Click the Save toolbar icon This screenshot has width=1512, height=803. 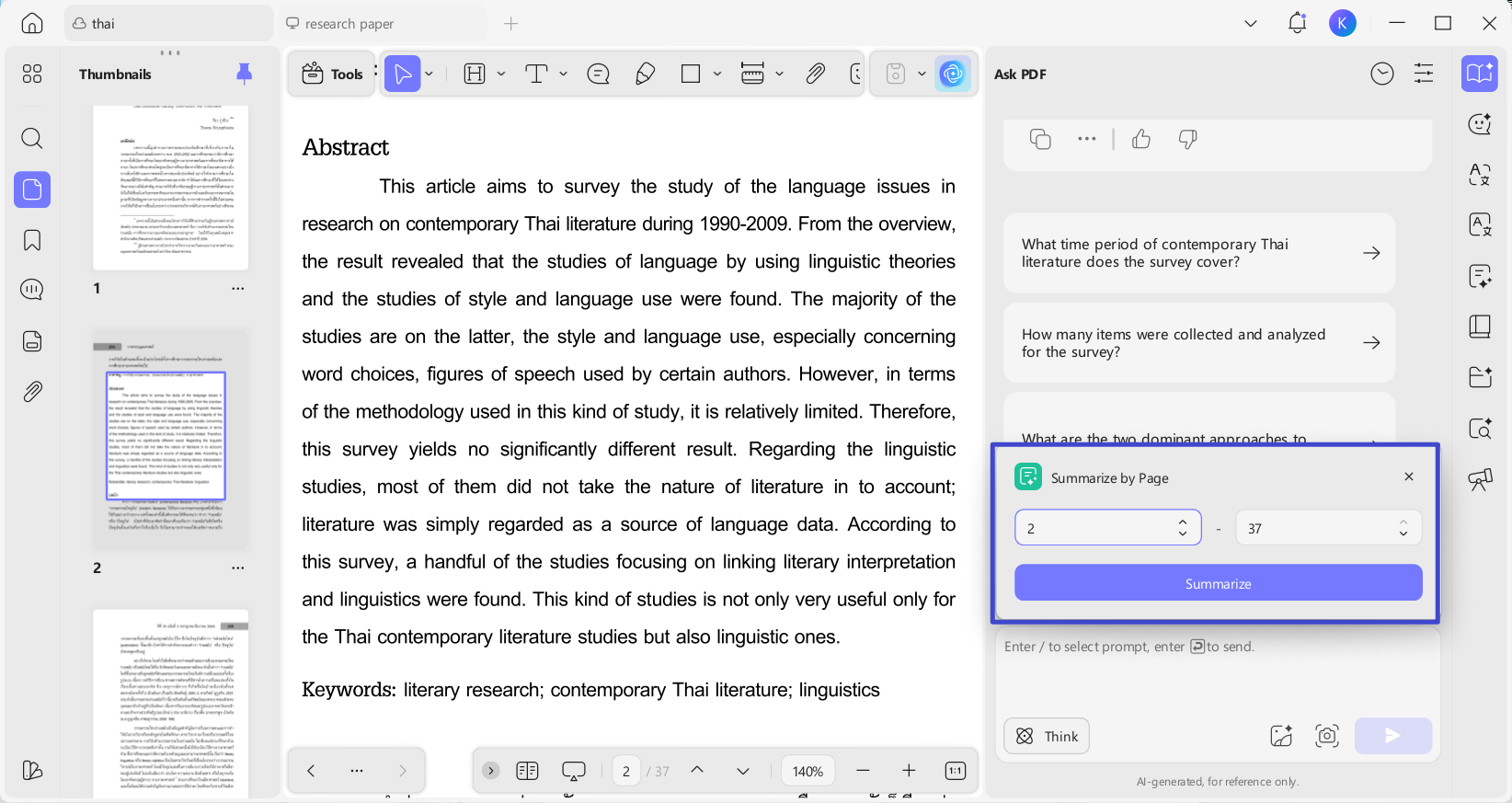tap(896, 74)
